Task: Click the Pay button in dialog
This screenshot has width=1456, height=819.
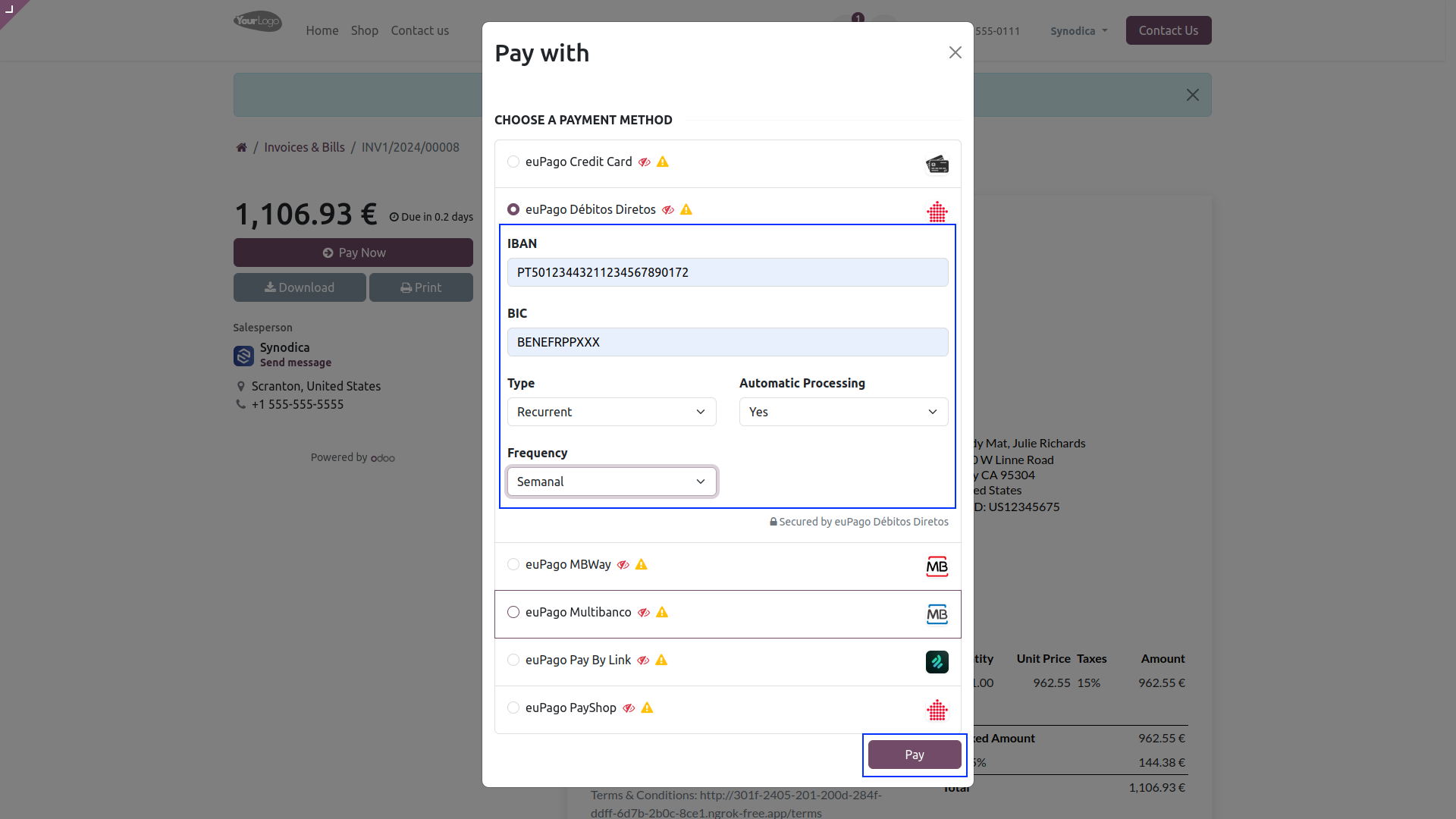Action: click(x=915, y=755)
